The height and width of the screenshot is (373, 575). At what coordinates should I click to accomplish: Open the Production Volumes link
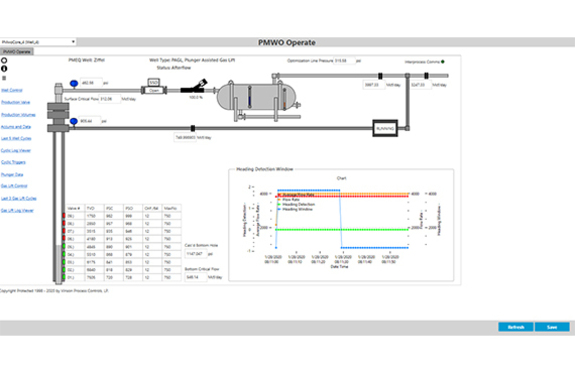[x=18, y=115]
